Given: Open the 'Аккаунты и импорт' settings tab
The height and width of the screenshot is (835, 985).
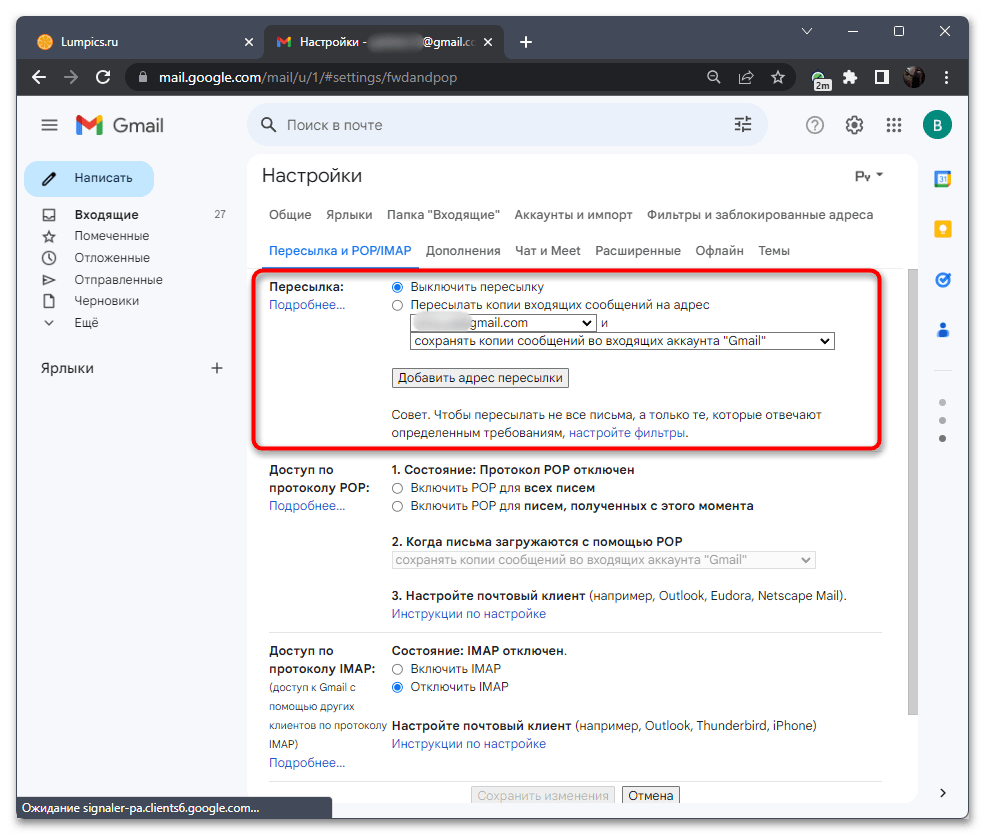Looking at the screenshot, I should point(573,215).
